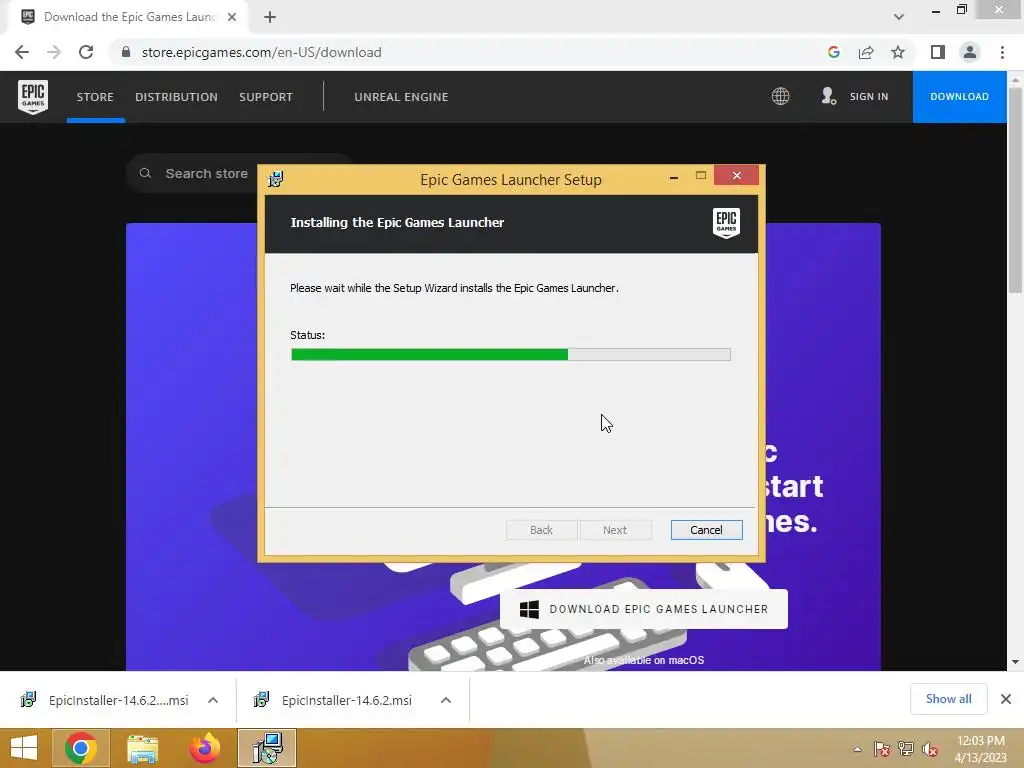Click the search magnifier icon in store search
Image resolution: width=1024 pixels, height=768 pixels.
pos(145,173)
